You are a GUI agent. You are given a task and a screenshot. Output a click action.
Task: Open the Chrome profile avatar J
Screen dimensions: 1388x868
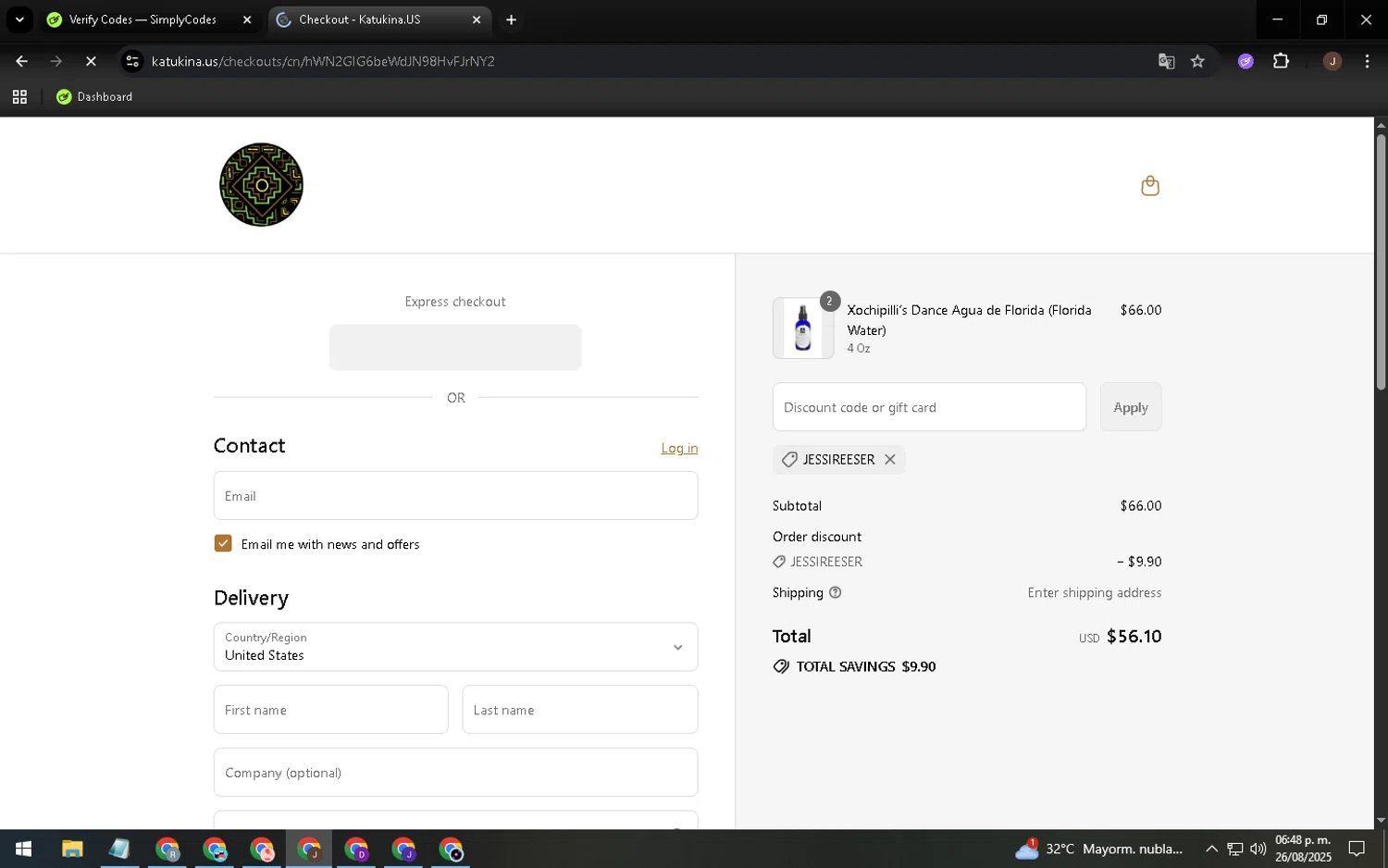pyautogui.click(x=1332, y=61)
